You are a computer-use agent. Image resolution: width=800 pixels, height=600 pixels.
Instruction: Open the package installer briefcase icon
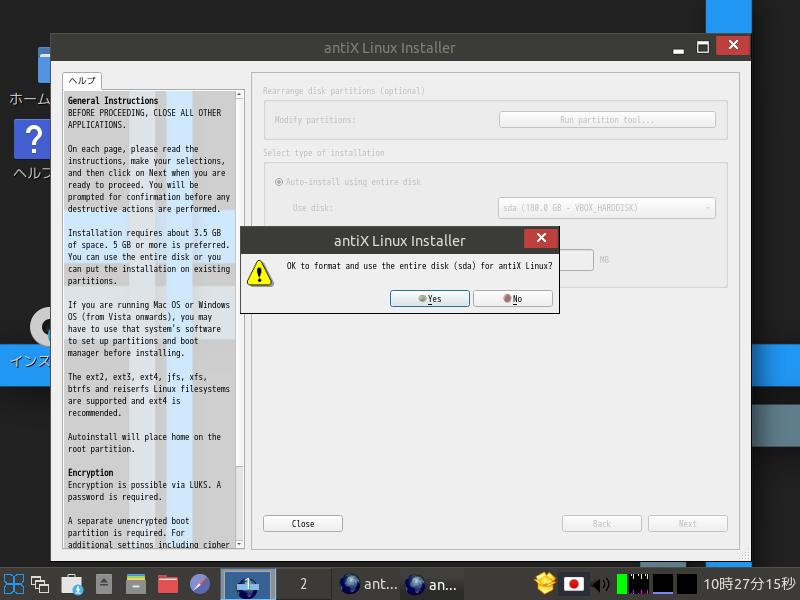coord(72,584)
